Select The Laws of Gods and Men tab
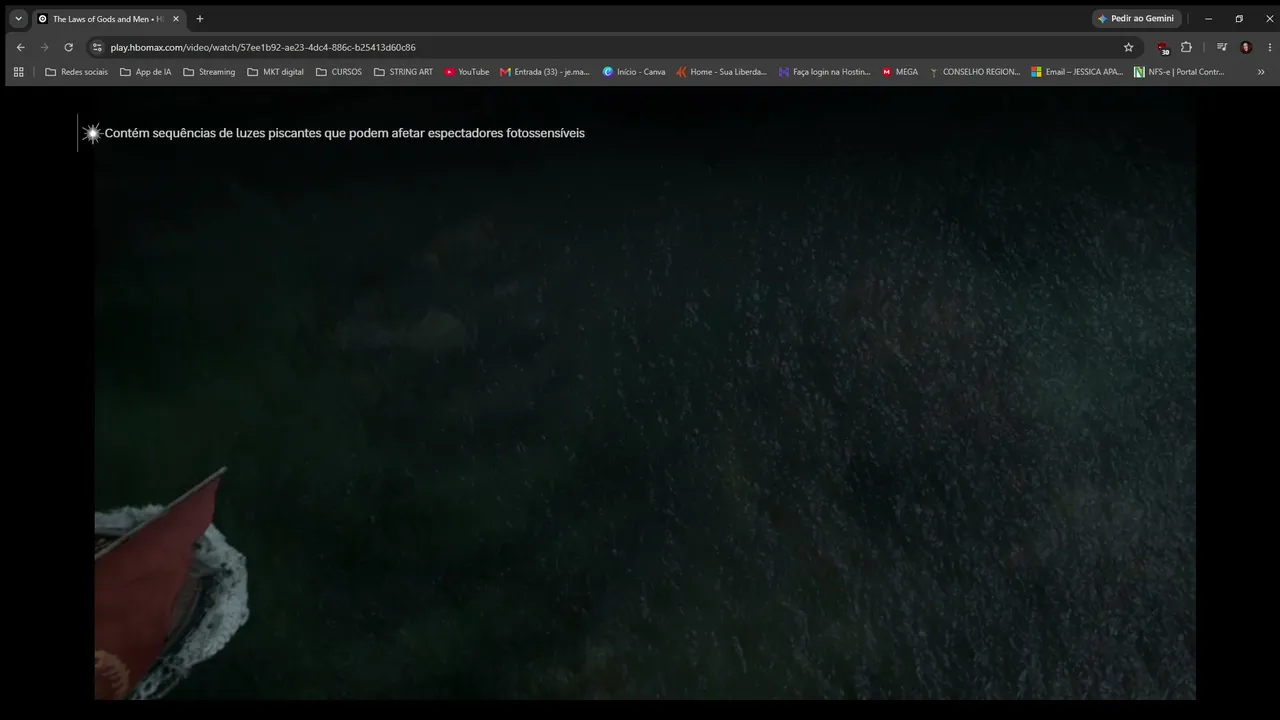Image resolution: width=1280 pixels, height=720 pixels. tap(107, 19)
